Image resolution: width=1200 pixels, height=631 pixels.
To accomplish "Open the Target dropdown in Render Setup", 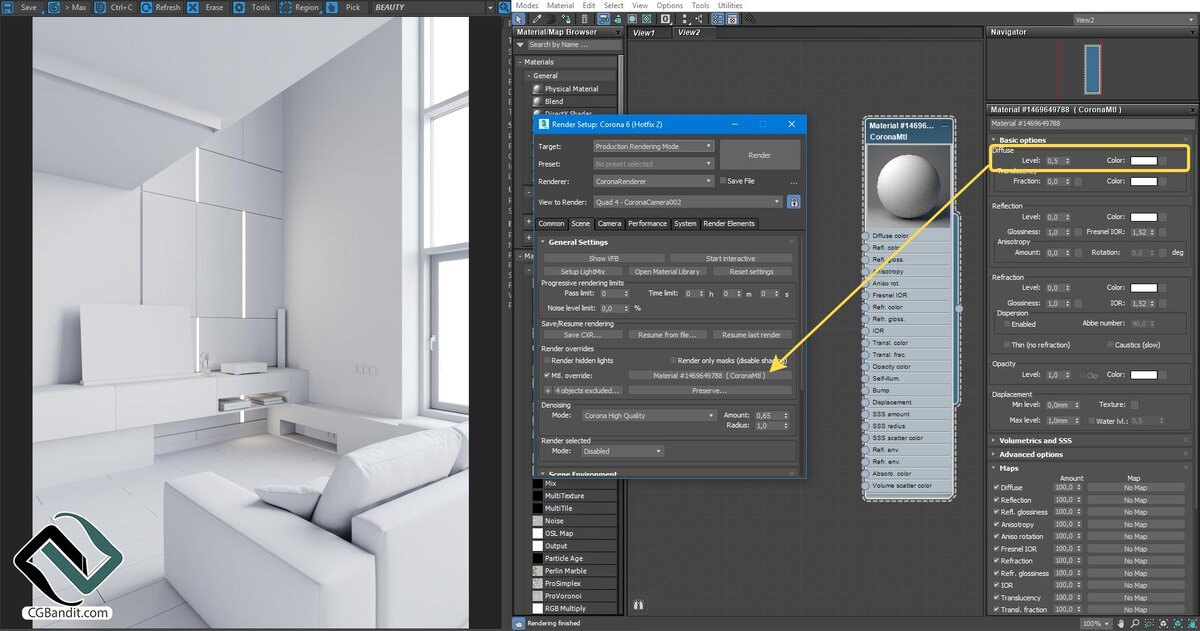I will pyautogui.click(x=653, y=146).
